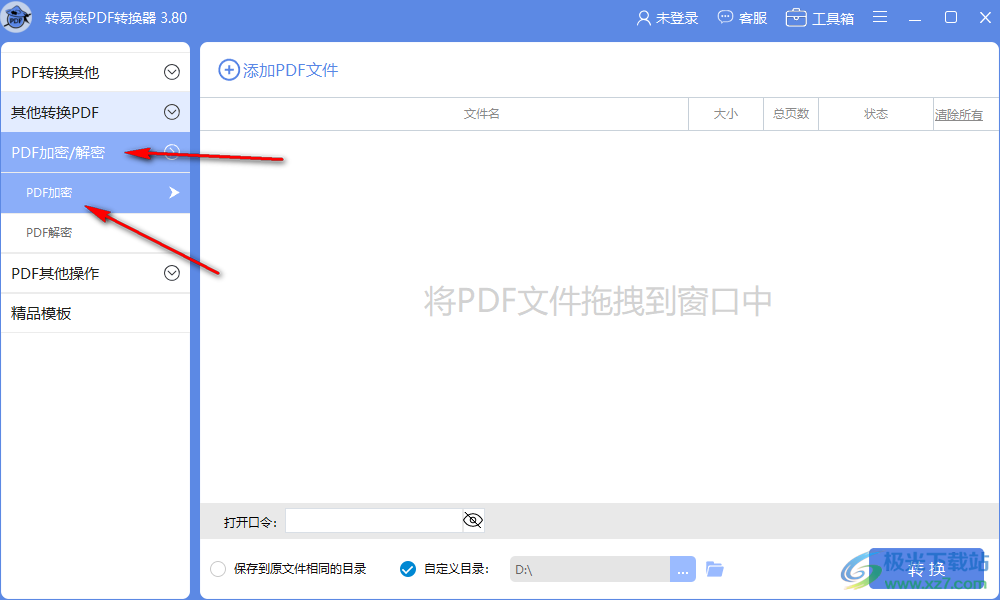Focus the 打开口令 password field
The width and height of the screenshot is (1000, 600).
click(374, 521)
